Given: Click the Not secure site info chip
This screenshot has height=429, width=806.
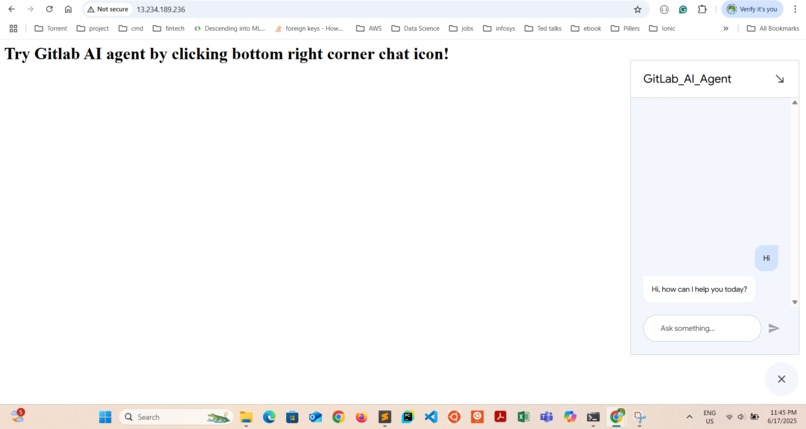Looking at the screenshot, I should click(107, 9).
